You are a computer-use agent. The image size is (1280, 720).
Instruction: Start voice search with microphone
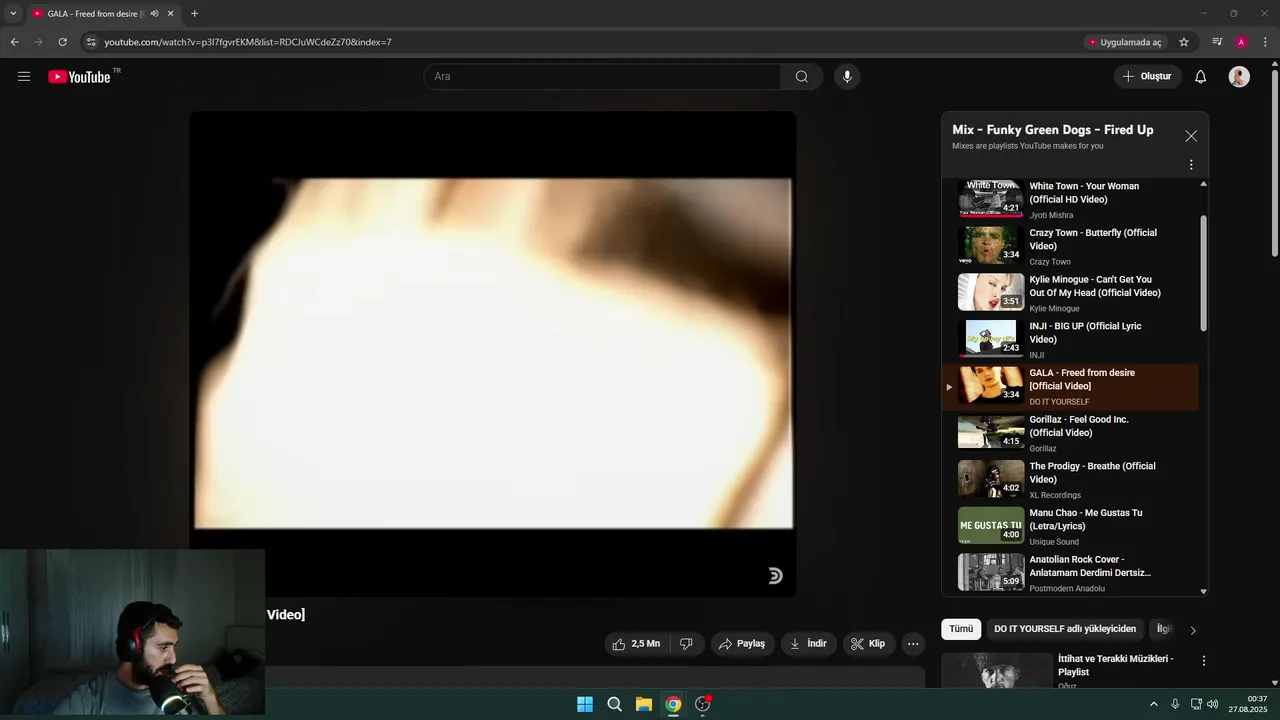[x=847, y=77]
